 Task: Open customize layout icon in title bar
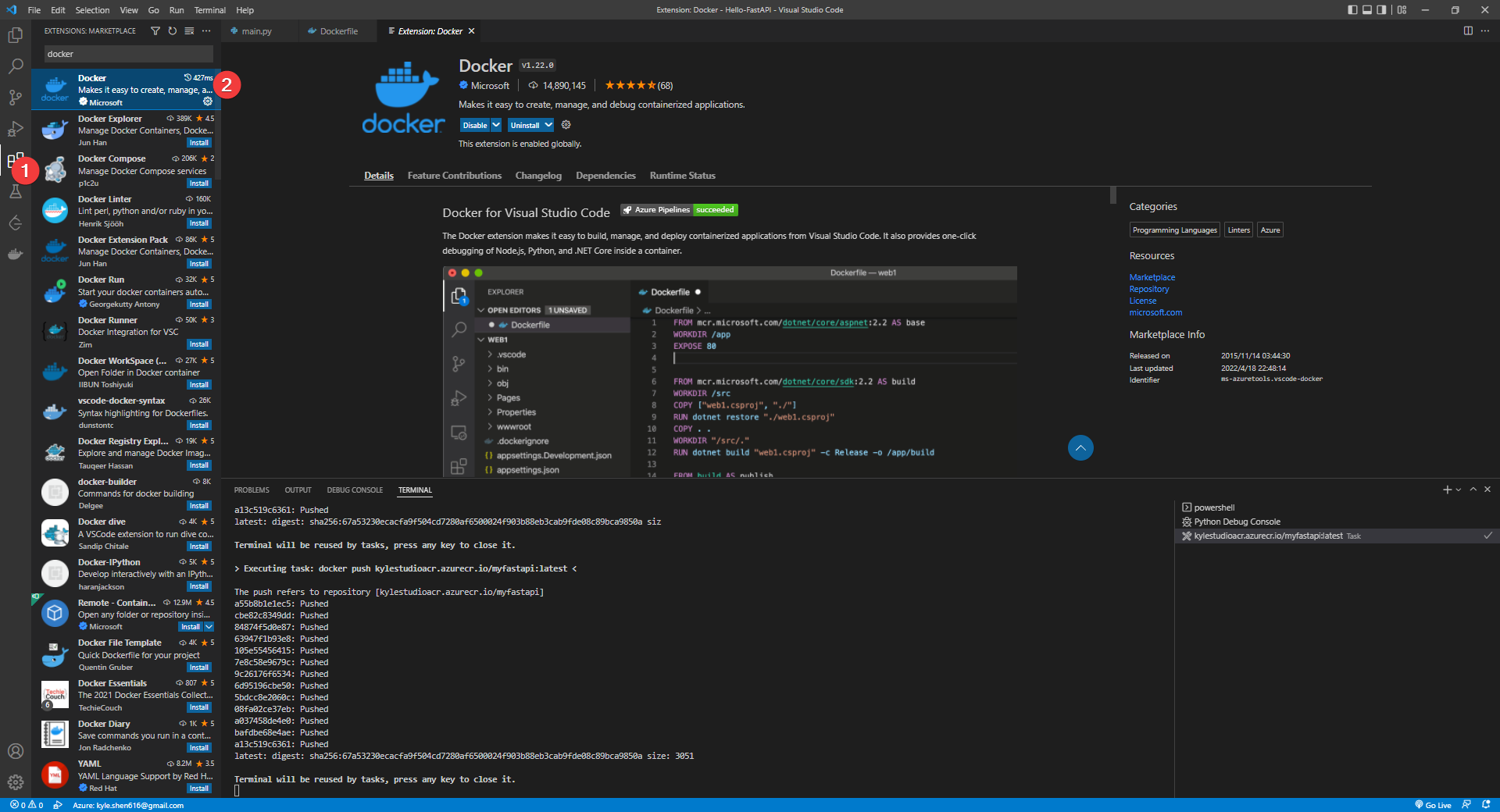tap(1402, 10)
